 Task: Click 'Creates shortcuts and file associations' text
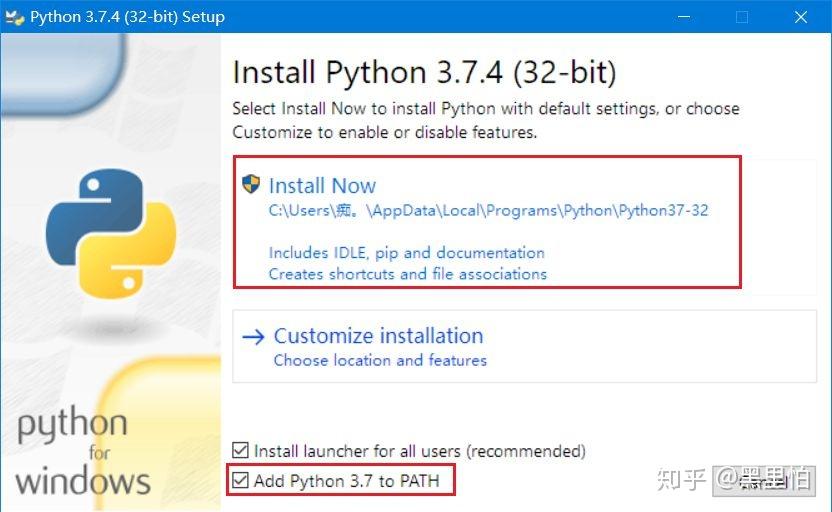click(x=408, y=274)
